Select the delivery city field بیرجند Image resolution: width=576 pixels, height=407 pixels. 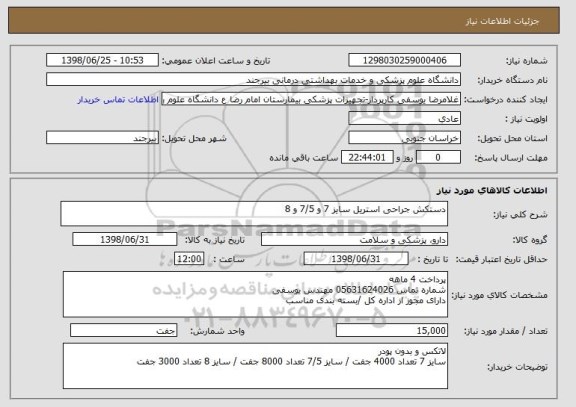point(102,138)
